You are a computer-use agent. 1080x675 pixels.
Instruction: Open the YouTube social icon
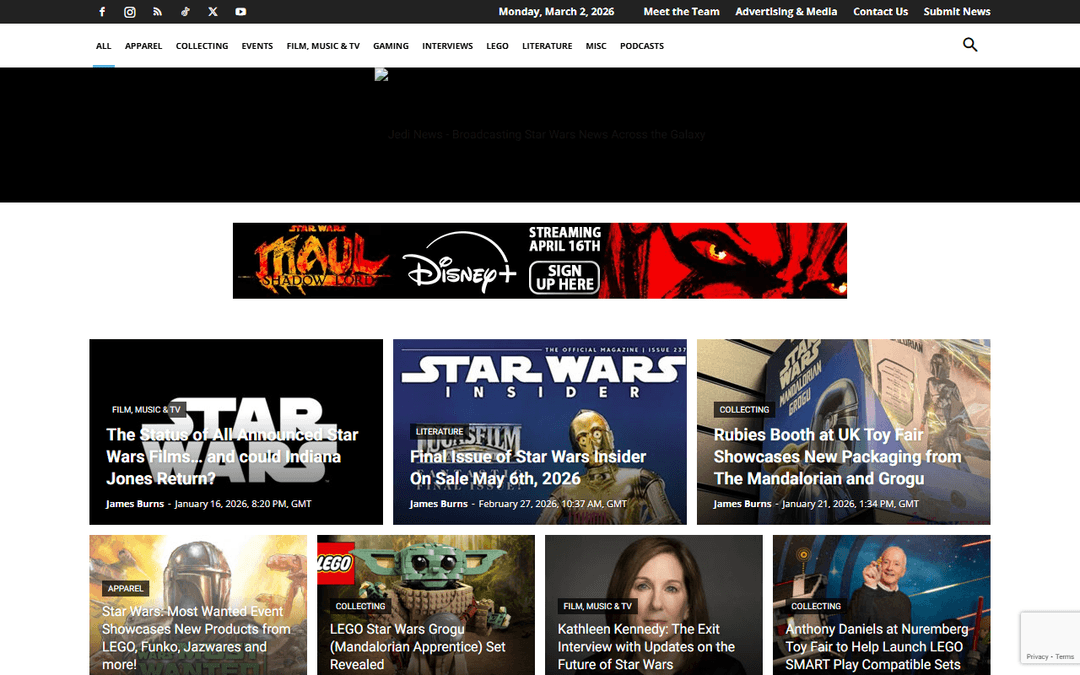pyautogui.click(x=240, y=12)
